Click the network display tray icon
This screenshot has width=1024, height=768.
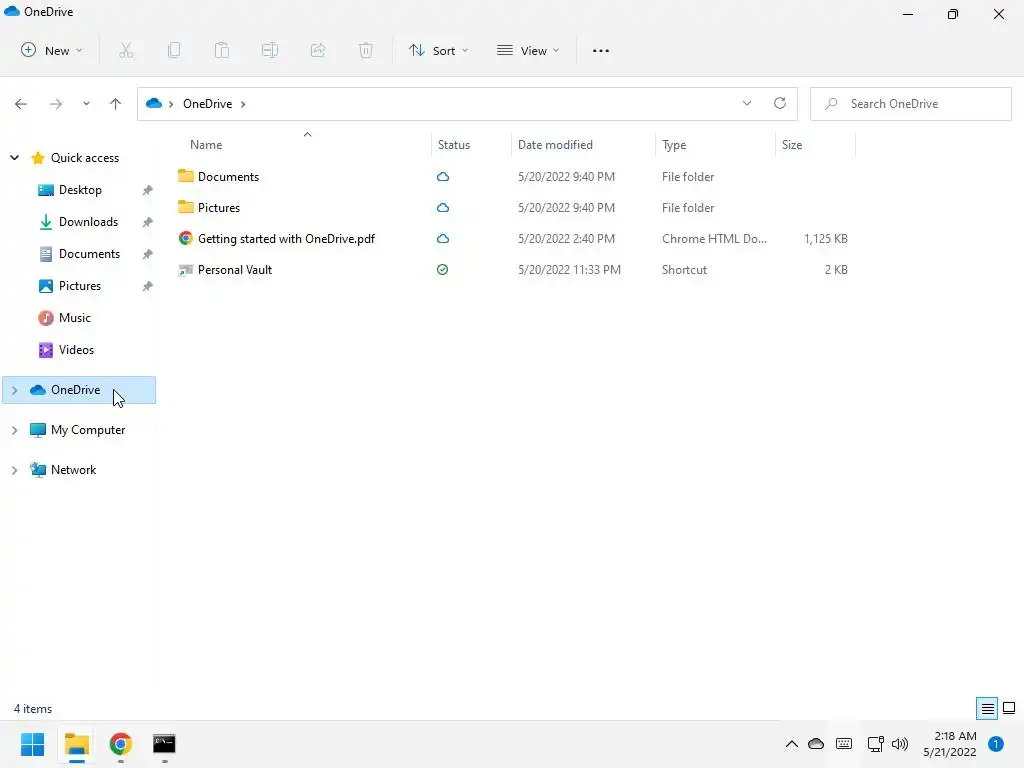coord(875,744)
